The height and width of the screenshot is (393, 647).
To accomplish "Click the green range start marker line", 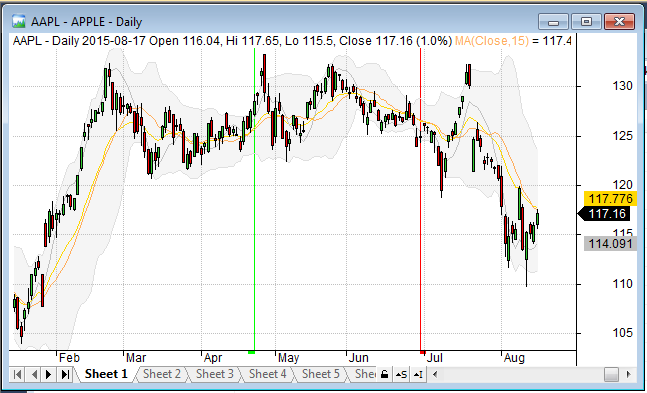I will pos(254,199).
